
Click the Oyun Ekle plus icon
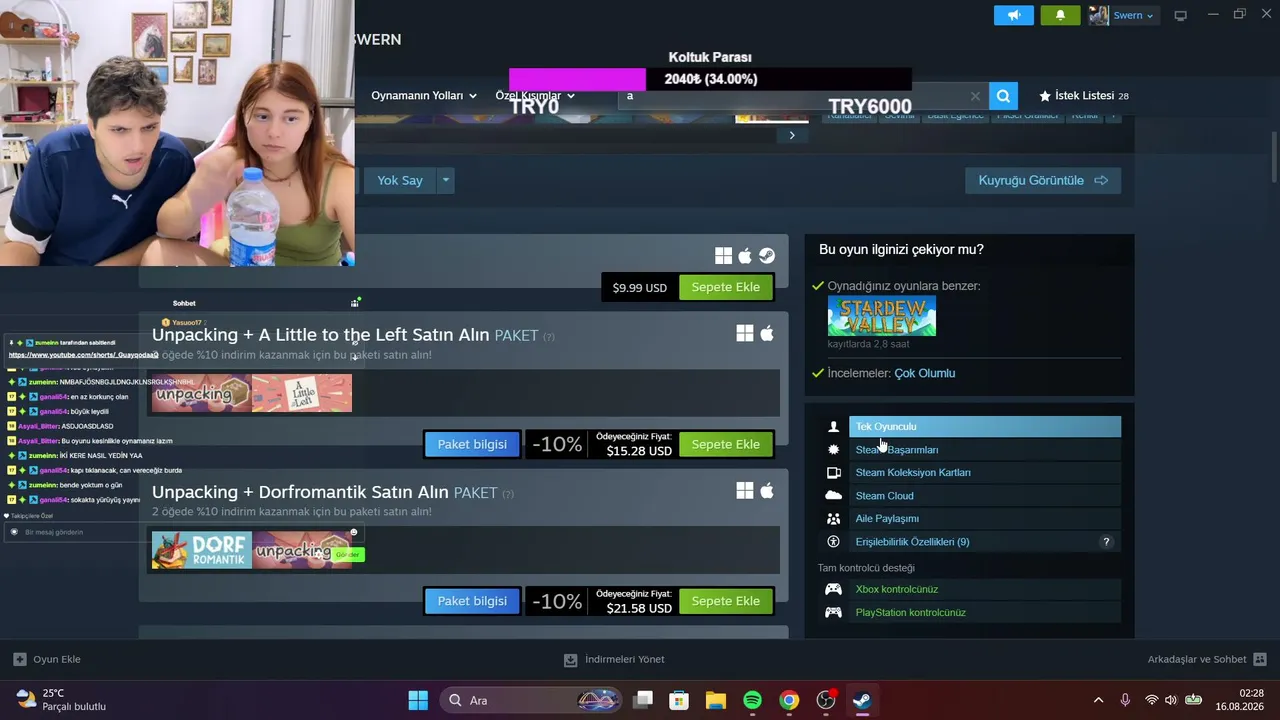[x=19, y=659]
